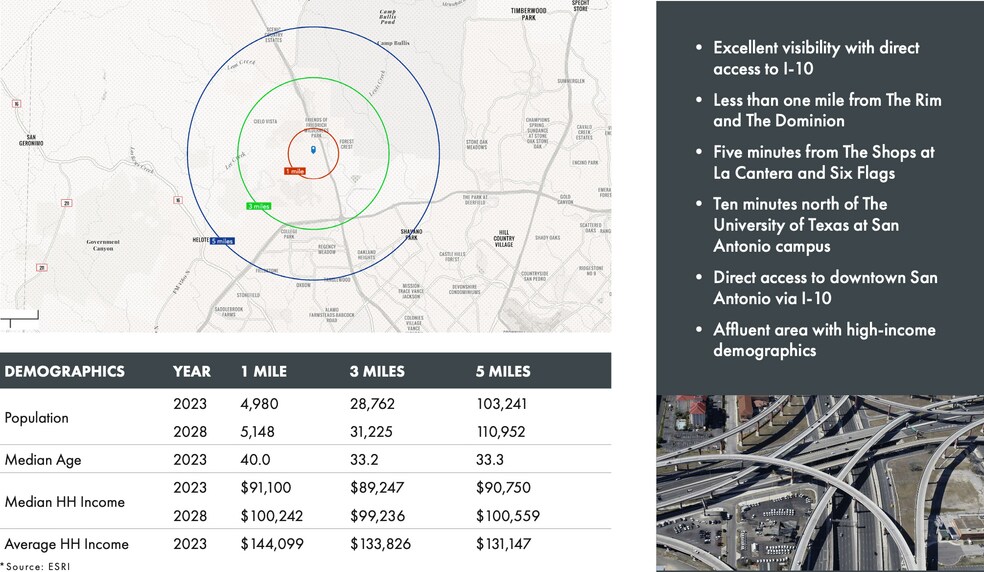Select the Government Canyon map label
The width and height of the screenshot is (984, 572).
(x=103, y=245)
